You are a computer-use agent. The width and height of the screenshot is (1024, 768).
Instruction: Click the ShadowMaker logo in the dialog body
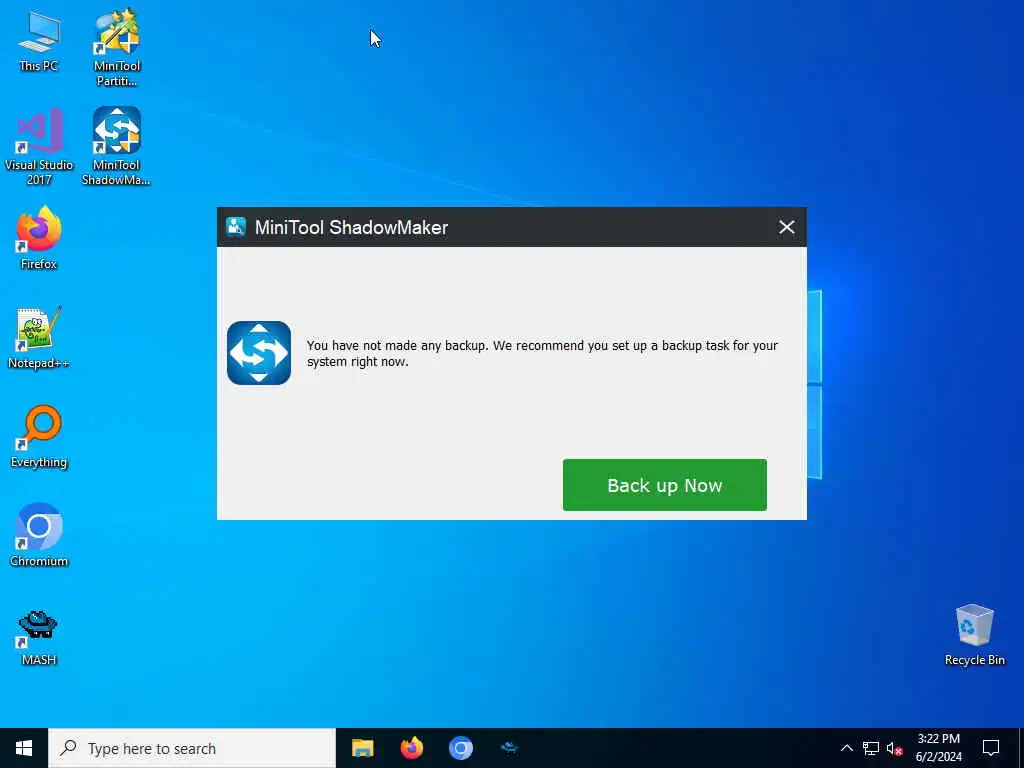[x=259, y=353]
